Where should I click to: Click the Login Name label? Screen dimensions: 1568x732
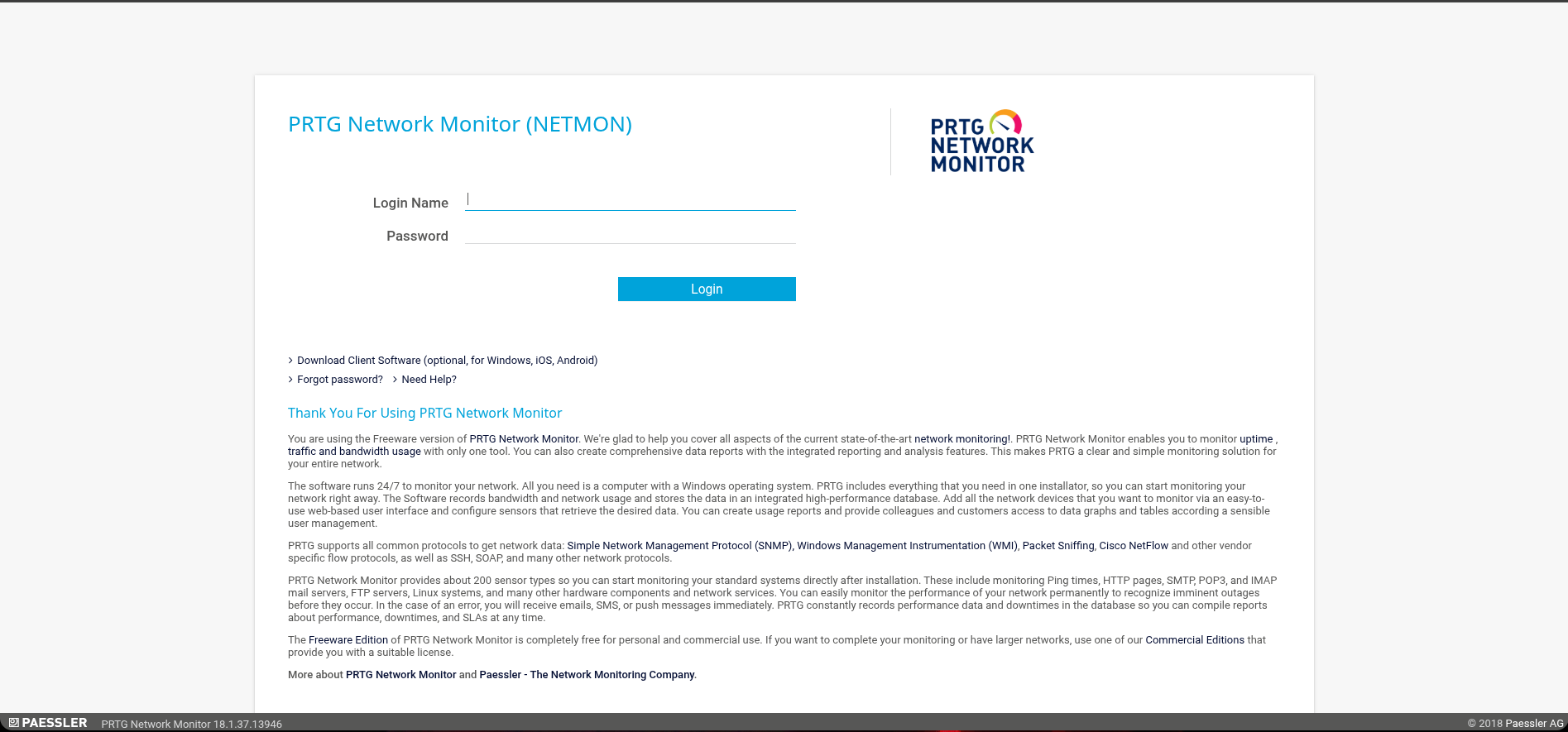(x=410, y=203)
